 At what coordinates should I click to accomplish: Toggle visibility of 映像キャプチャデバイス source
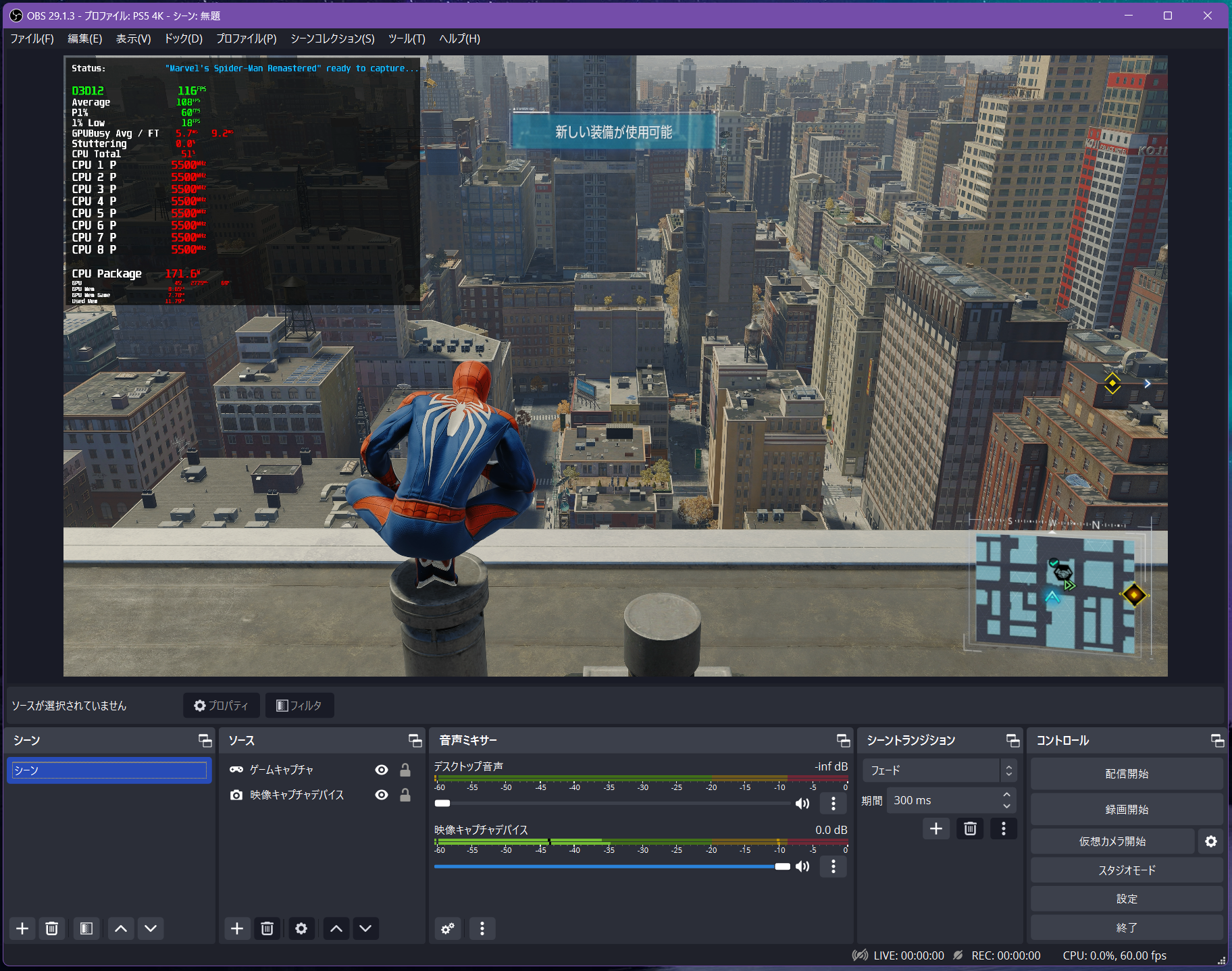point(382,795)
